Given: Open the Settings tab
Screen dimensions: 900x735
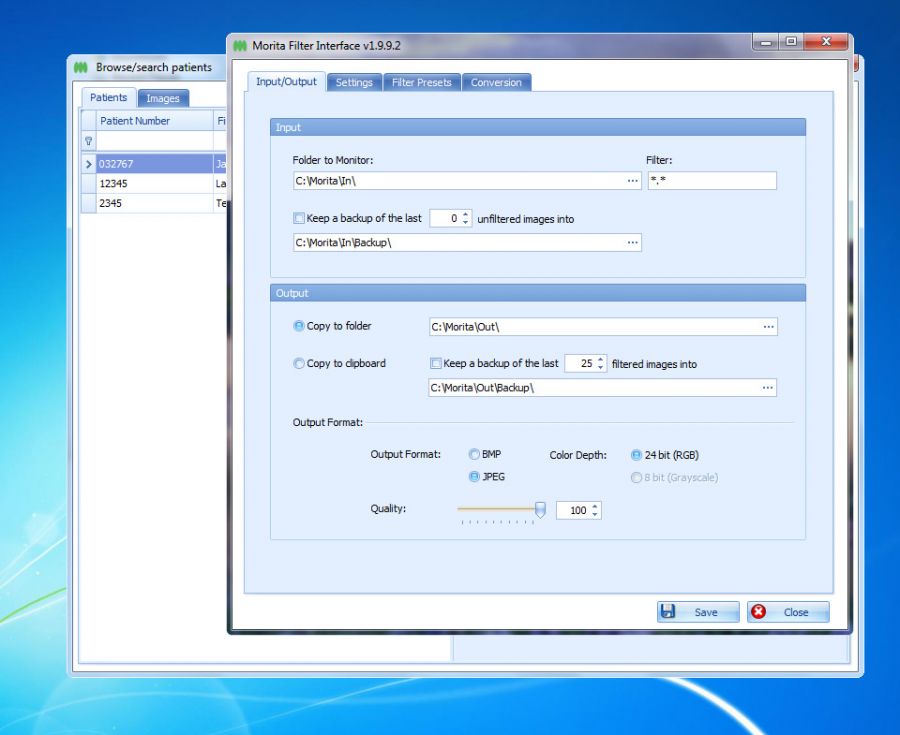Looking at the screenshot, I should coord(354,83).
